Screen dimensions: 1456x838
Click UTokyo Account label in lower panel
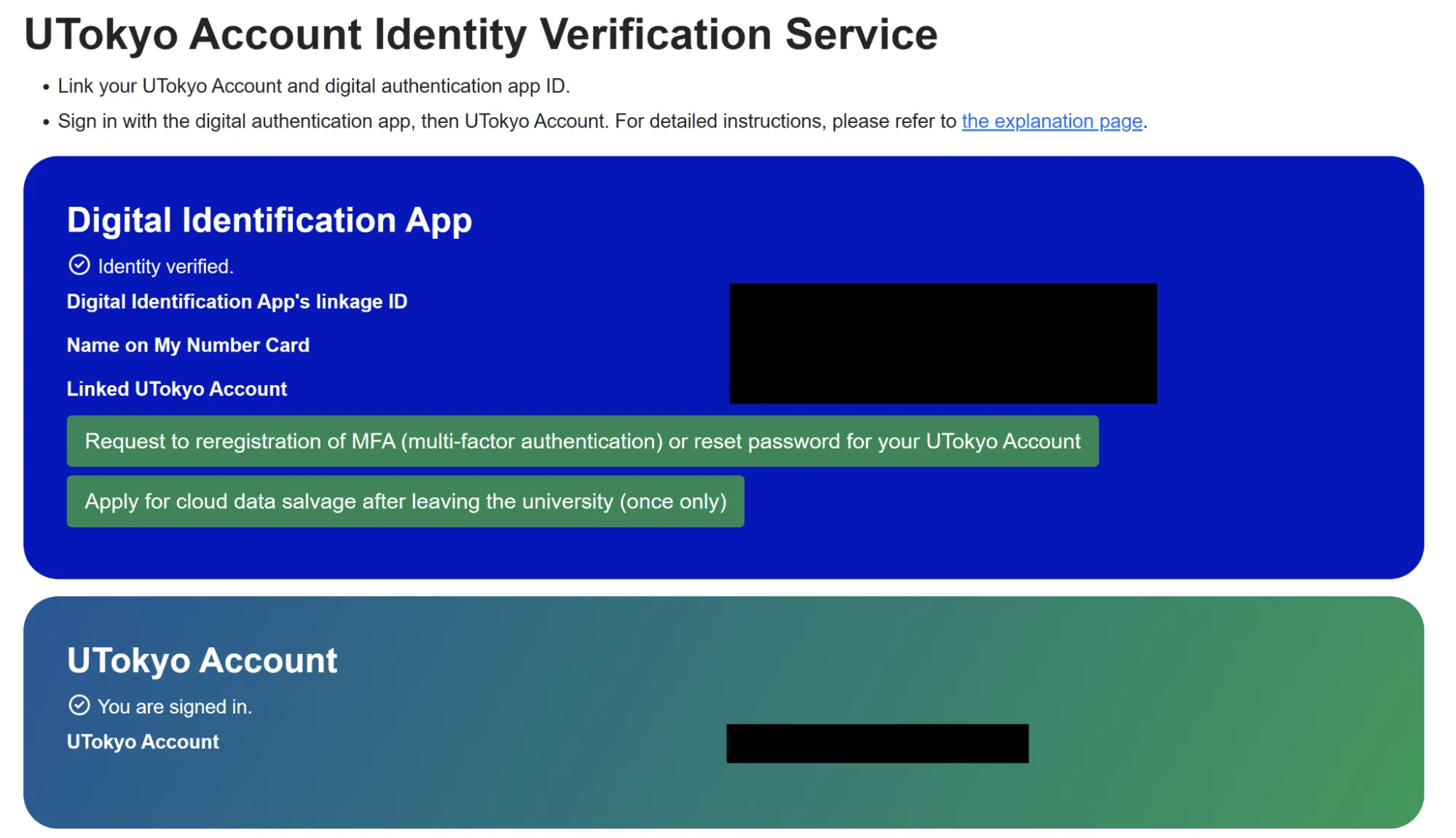[x=143, y=742]
